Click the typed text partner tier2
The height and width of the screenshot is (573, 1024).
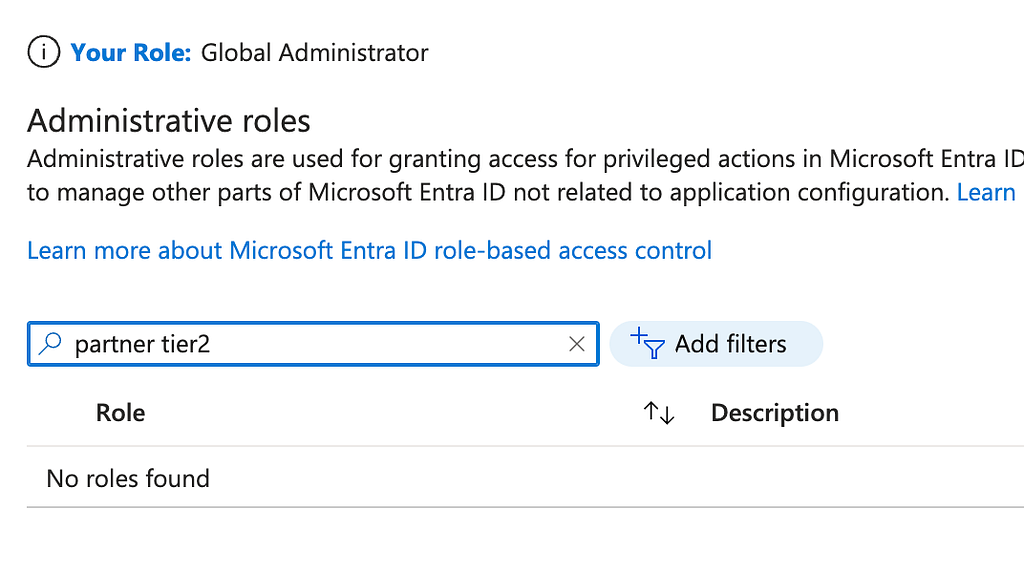(142, 344)
